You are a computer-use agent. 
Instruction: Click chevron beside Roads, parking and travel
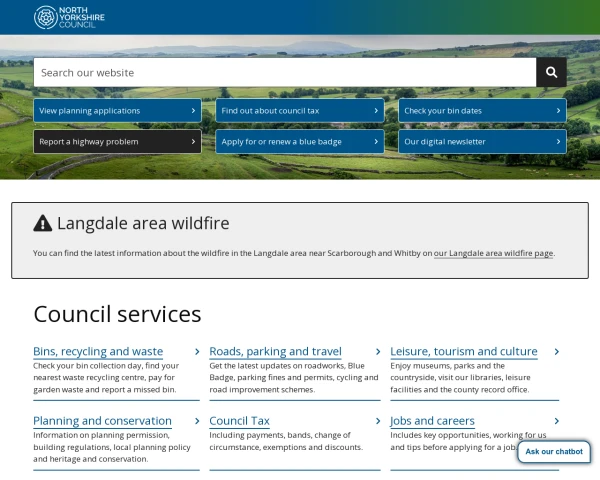tap(378, 351)
